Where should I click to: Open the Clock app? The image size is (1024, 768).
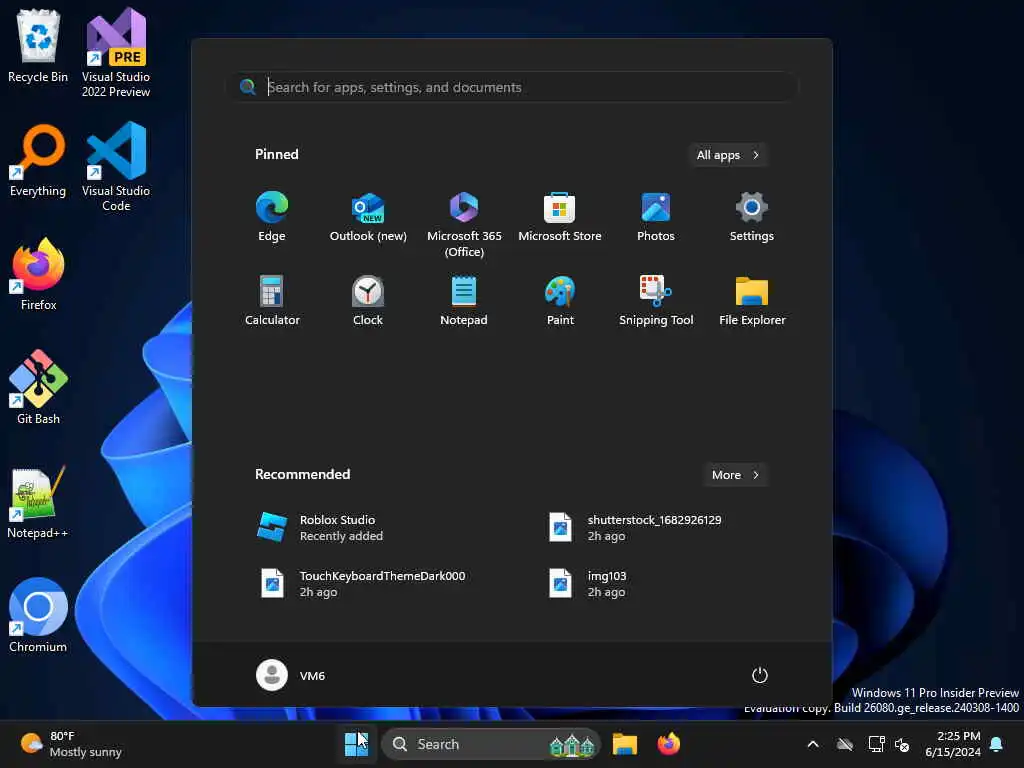coord(368,300)
